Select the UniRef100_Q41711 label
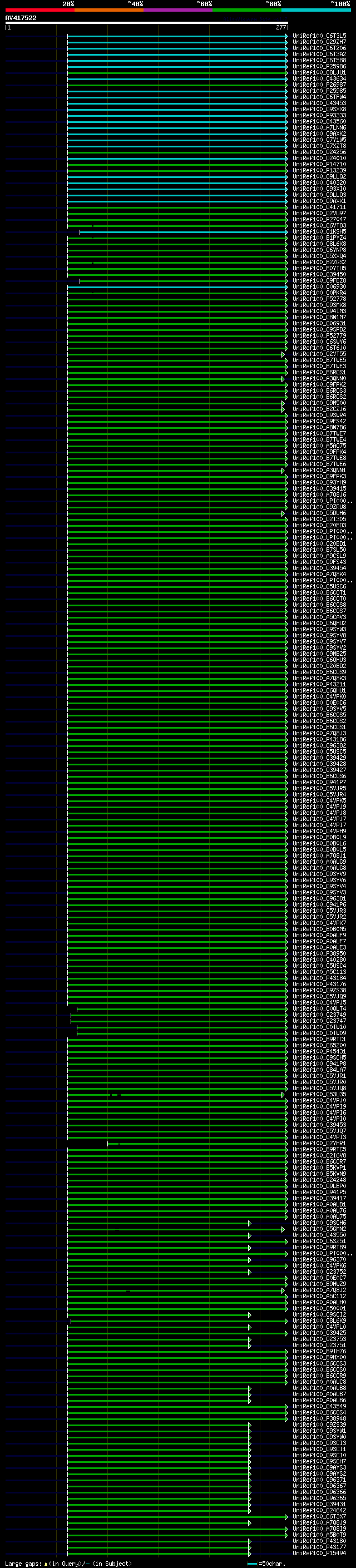The height and width of the screenshot is (1568, 356). 319,207
